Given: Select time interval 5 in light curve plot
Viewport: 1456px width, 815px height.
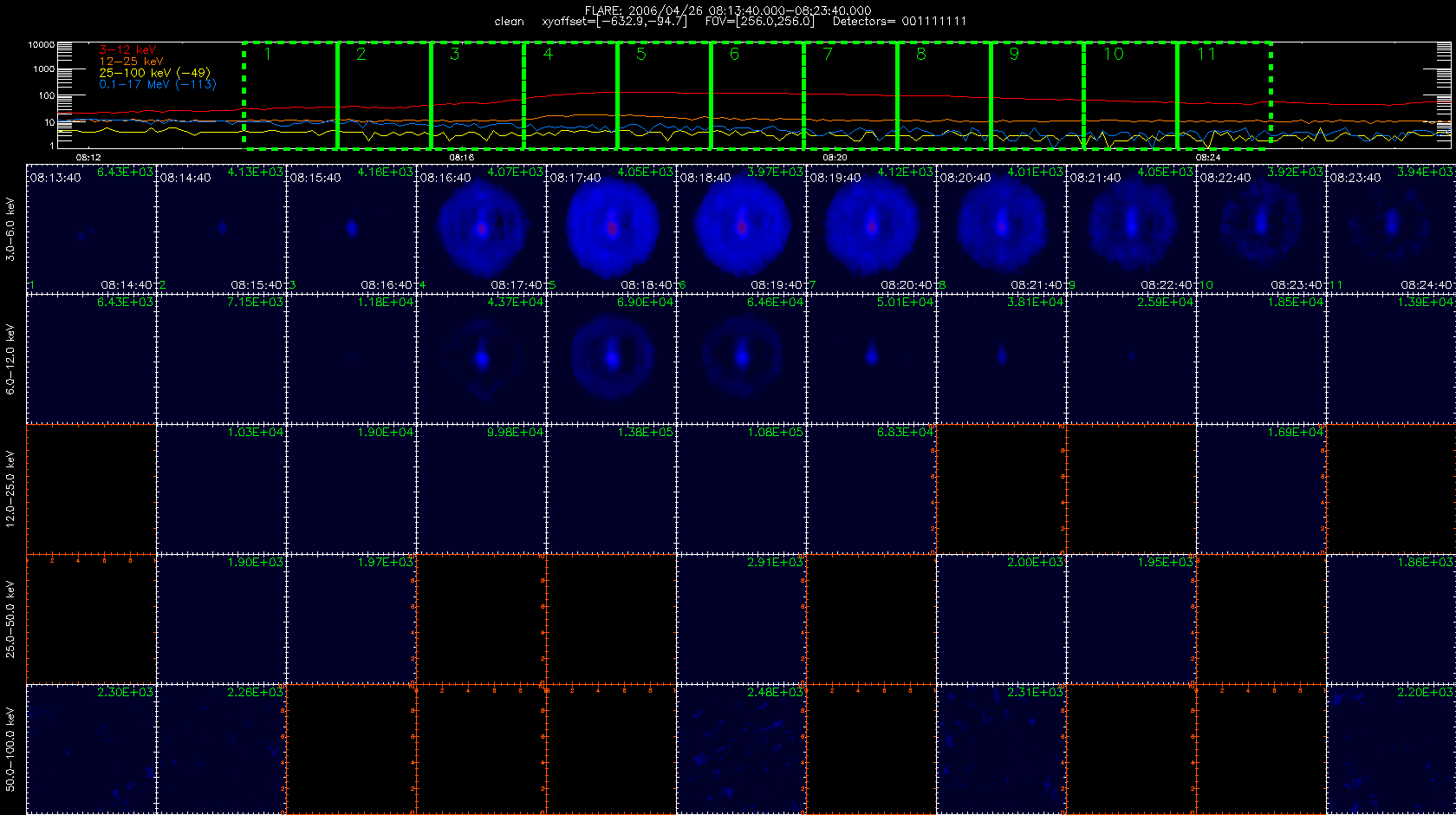Looking at the screenshot, I should point(664,95).
